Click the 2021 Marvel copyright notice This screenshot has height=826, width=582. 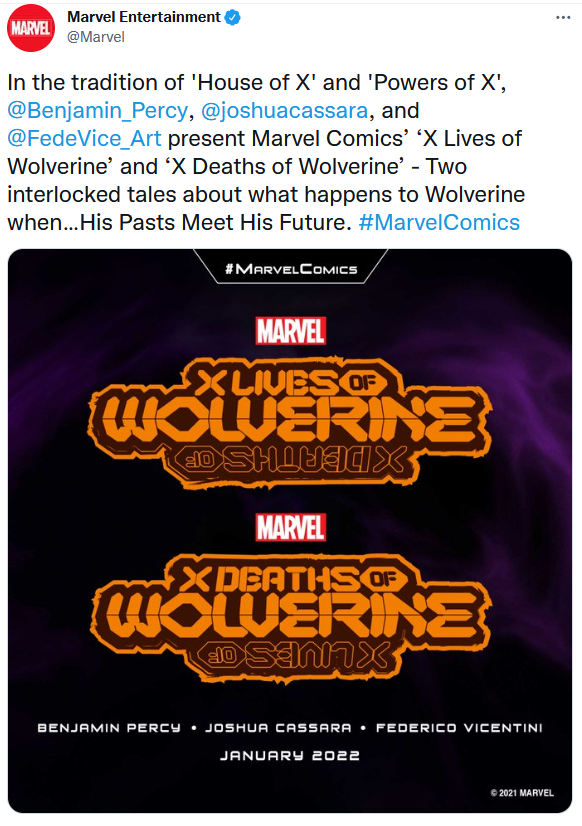pos(522,793)
